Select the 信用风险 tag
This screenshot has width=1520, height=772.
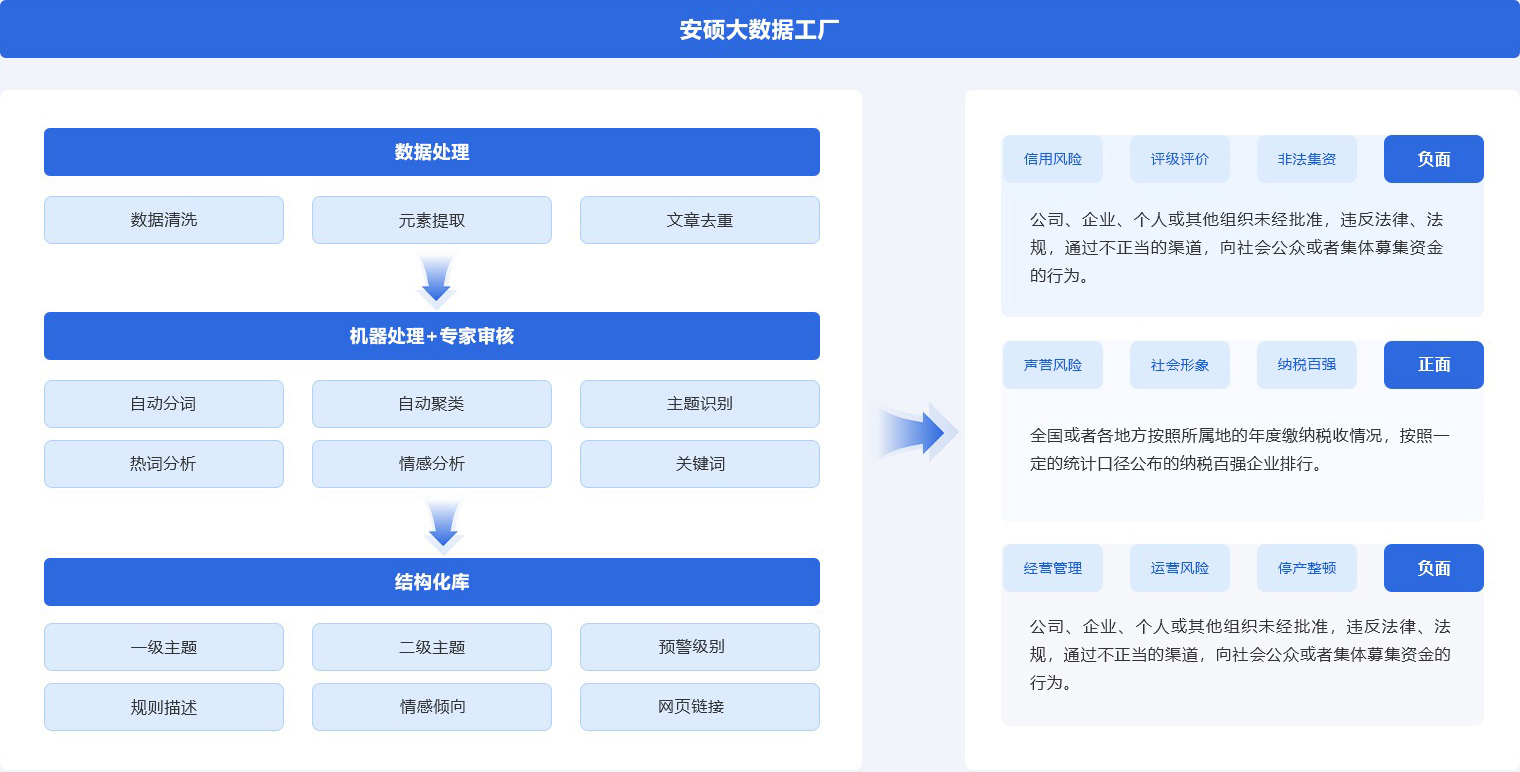tap(1052, 159)
